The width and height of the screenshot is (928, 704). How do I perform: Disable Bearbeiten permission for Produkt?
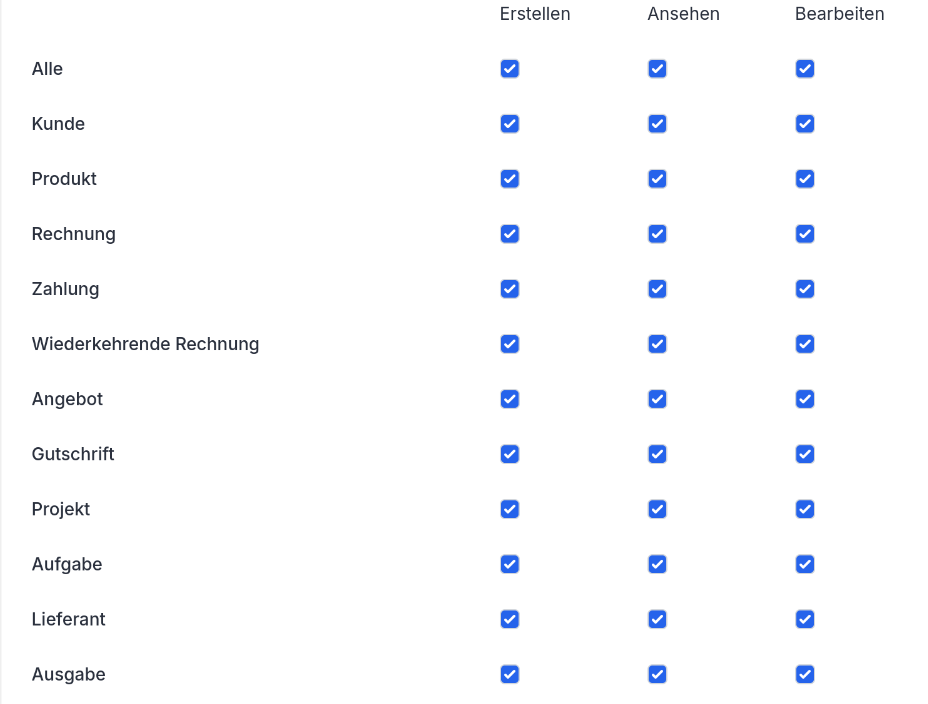(805, 179)
